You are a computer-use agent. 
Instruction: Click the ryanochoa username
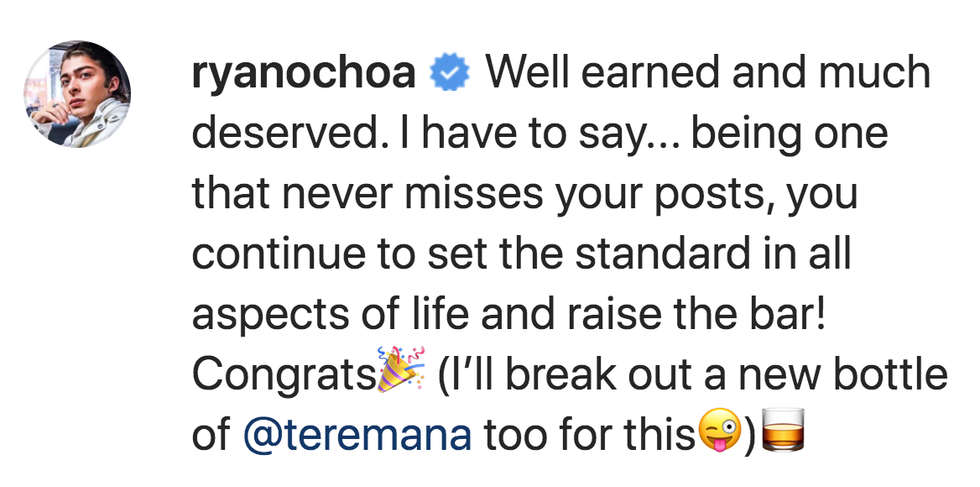pyautogui.click(x=304, y=75)
